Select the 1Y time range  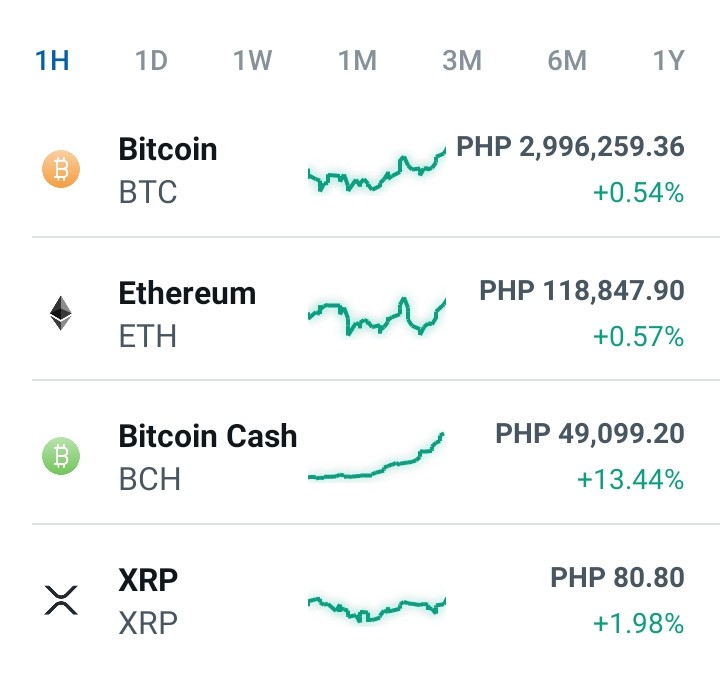[x=669, y=60]
